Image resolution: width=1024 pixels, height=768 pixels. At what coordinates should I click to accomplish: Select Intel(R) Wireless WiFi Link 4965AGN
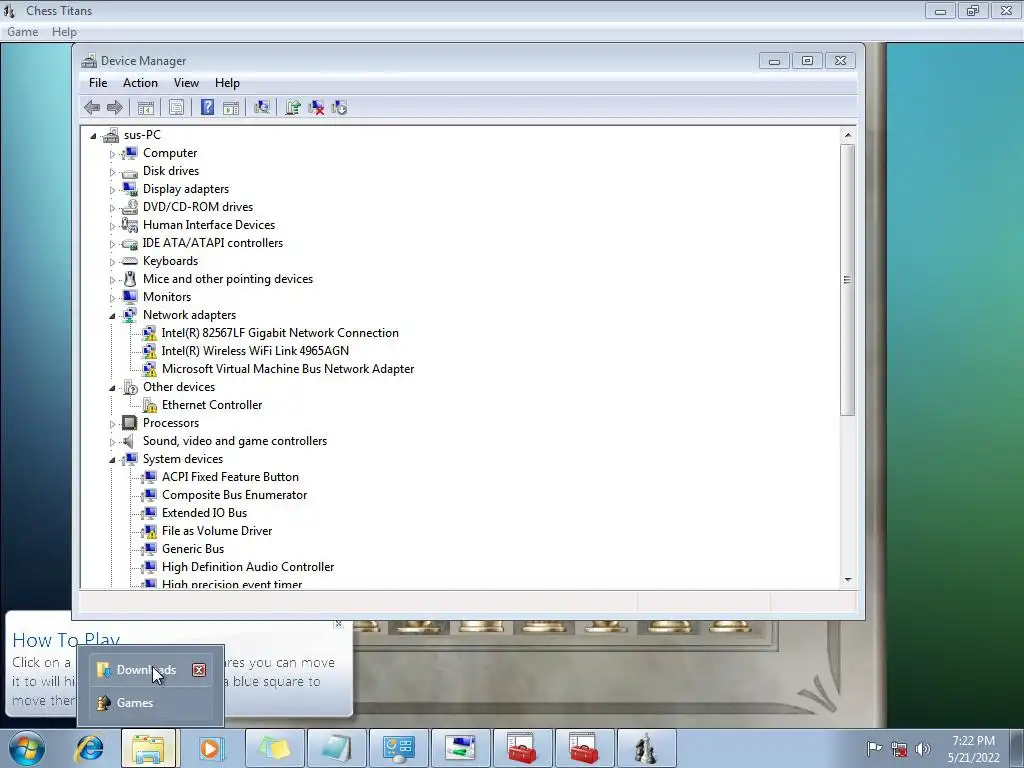click(255, 351)
